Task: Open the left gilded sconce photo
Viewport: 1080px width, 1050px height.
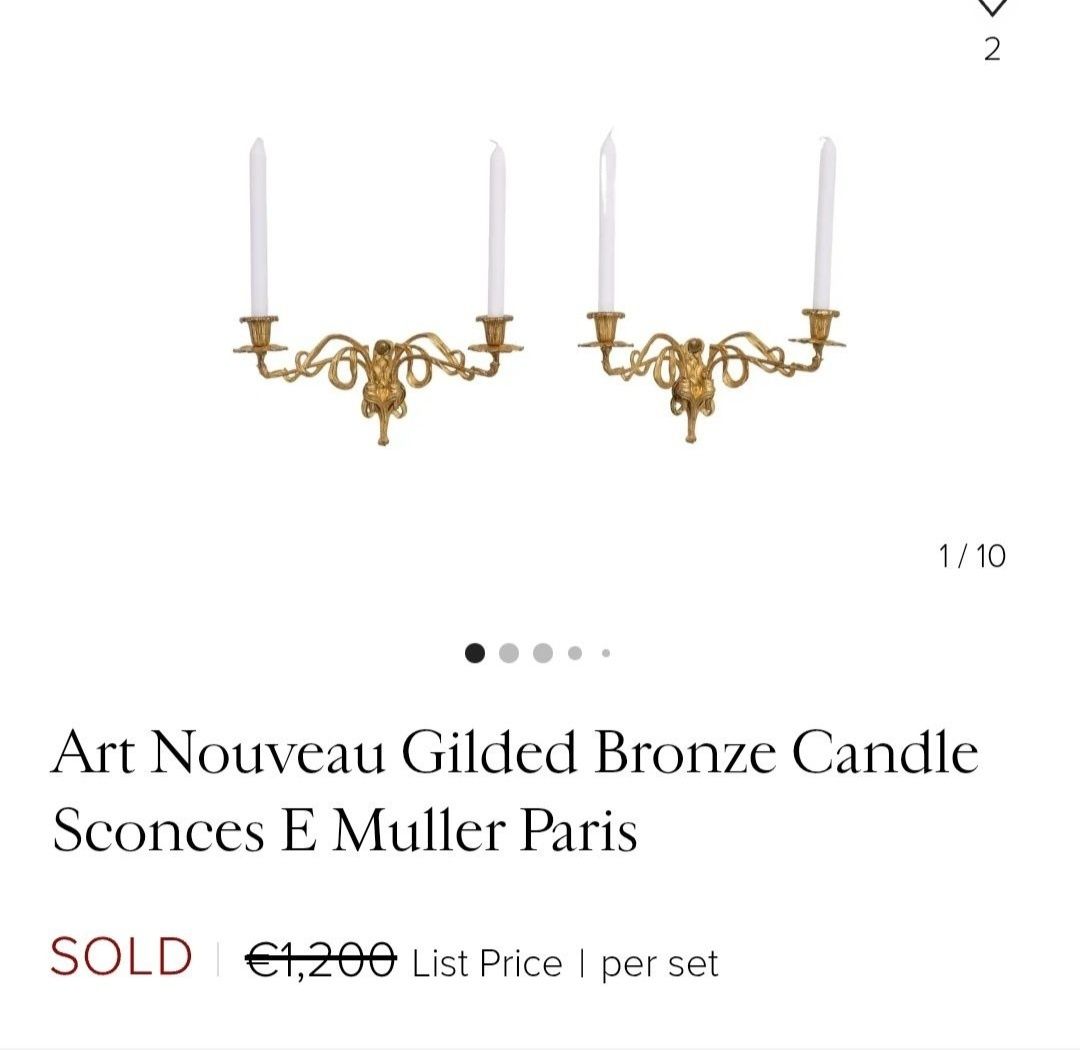Action: 378,291
